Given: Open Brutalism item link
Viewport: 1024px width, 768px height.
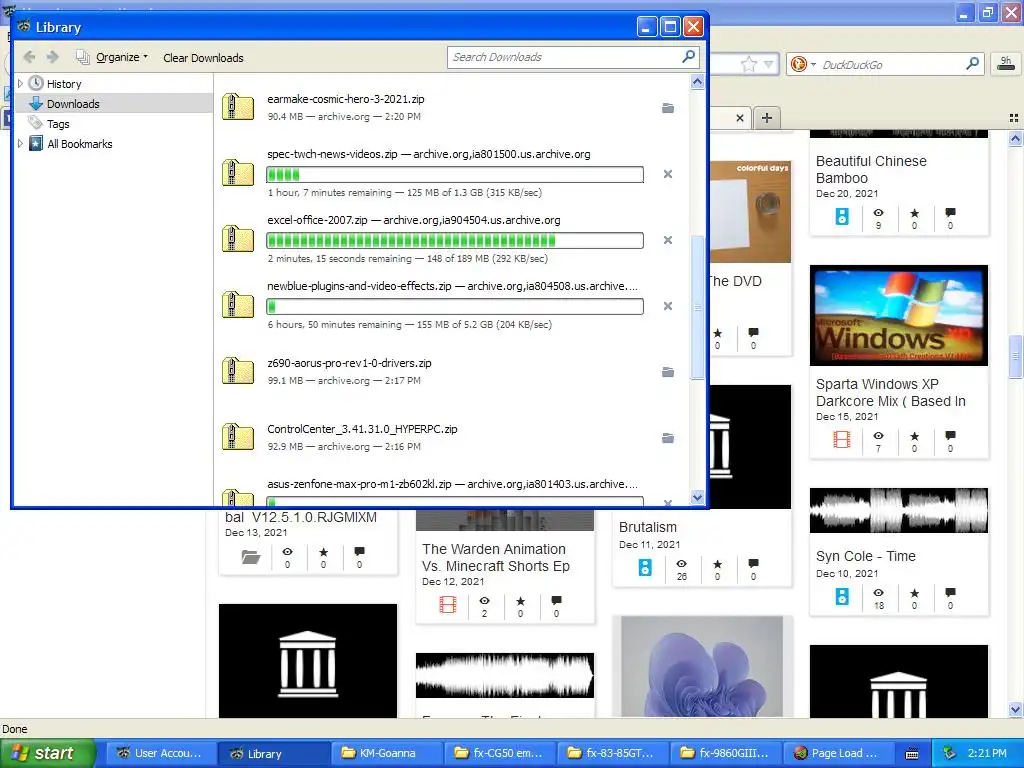Looking at the screenshot, I should (648, 527).
